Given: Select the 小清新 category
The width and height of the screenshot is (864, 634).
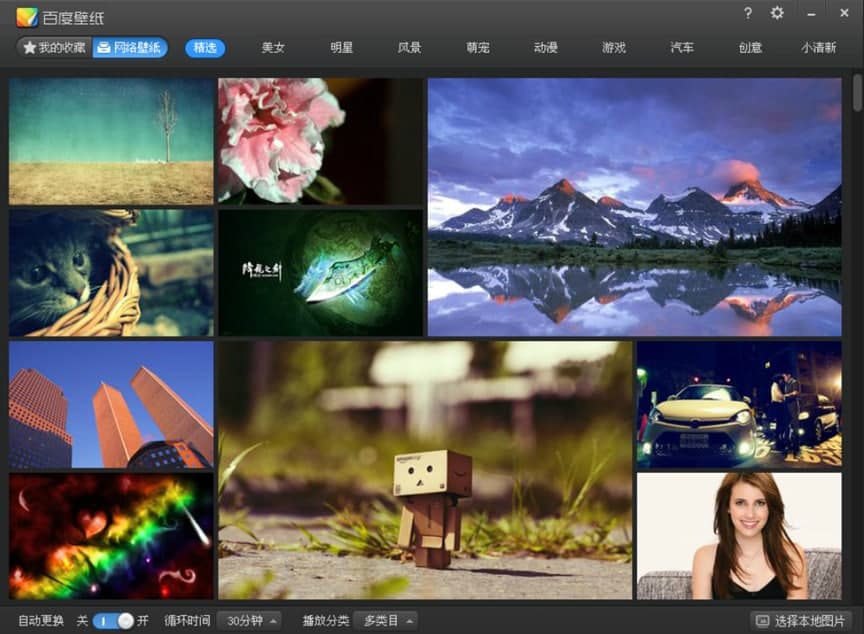Looking at the screenshot, I should point(818,48).
